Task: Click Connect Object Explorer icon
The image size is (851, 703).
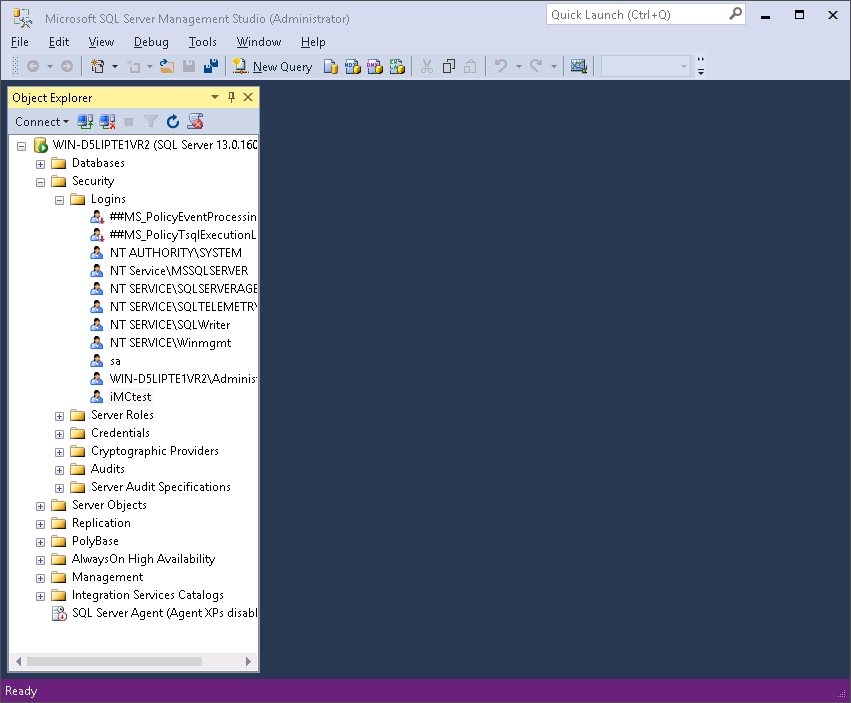Action: [85, 122]
